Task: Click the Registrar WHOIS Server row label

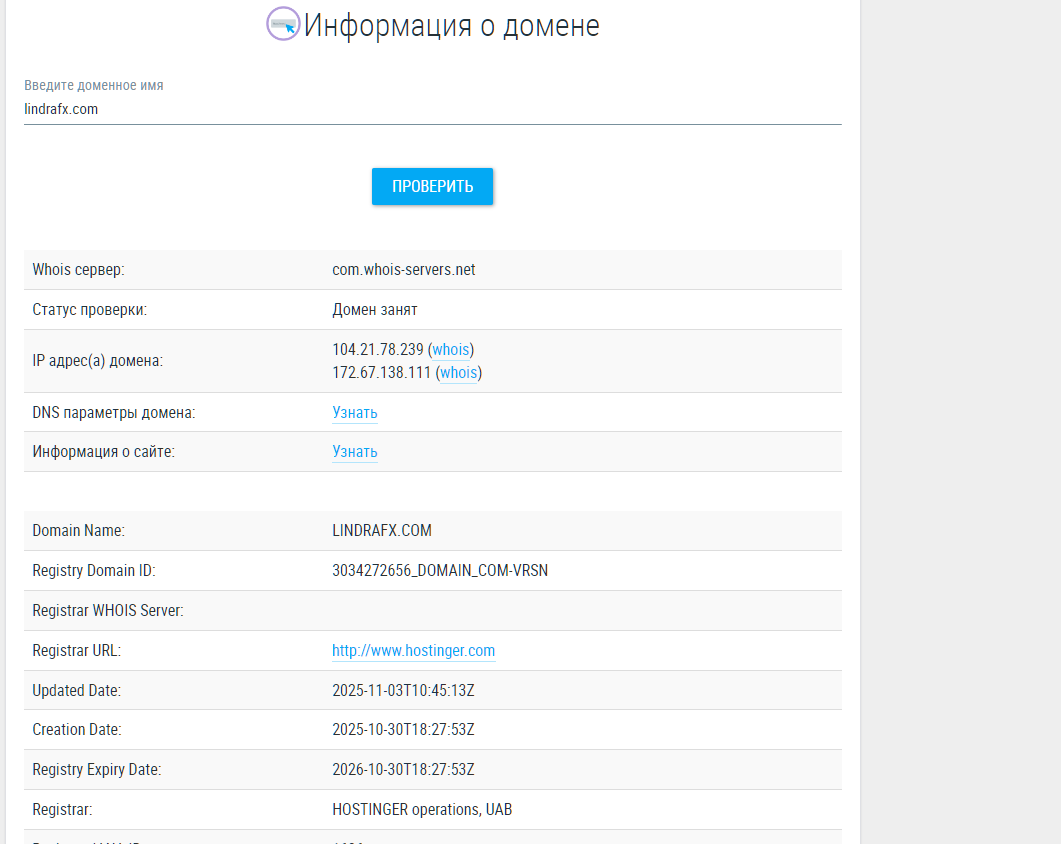Action: coord(108,611)
